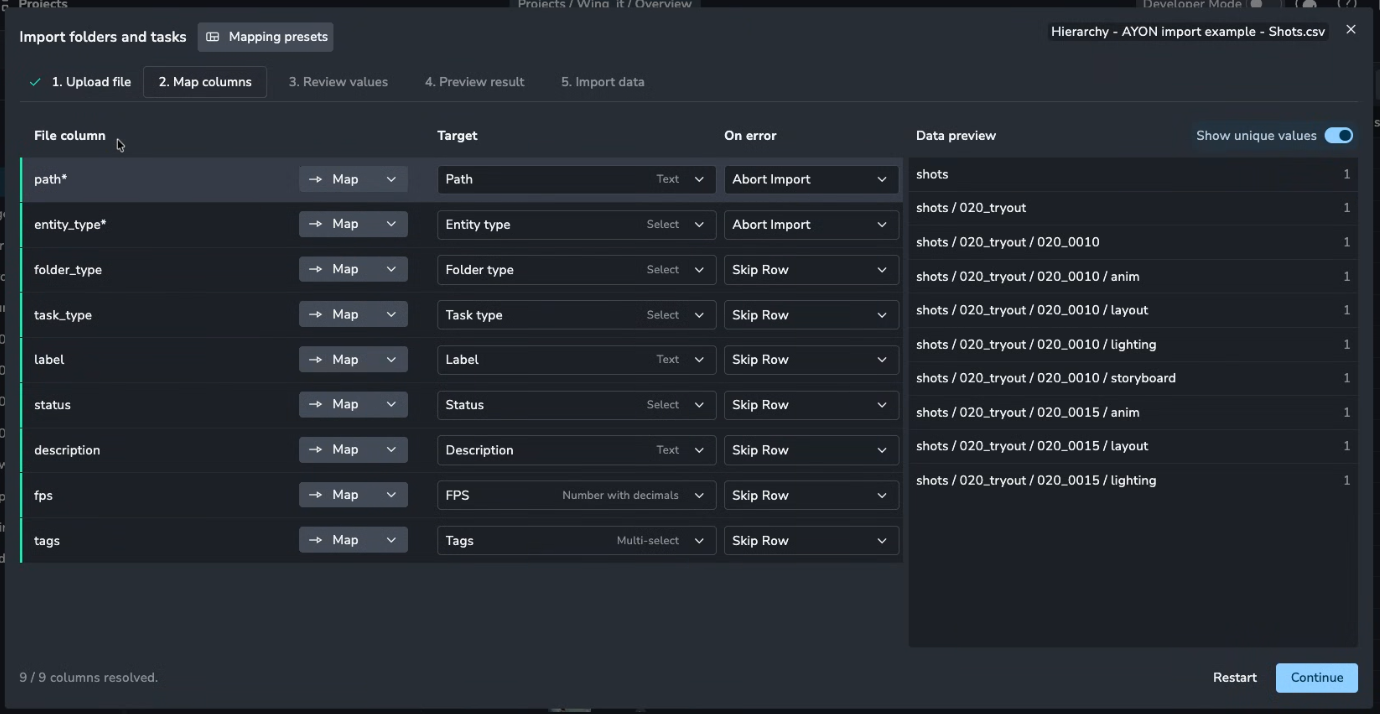Screen dimensions: 1380x714
Task: Change fps row Skip Row error option
Action: point(811,495)
